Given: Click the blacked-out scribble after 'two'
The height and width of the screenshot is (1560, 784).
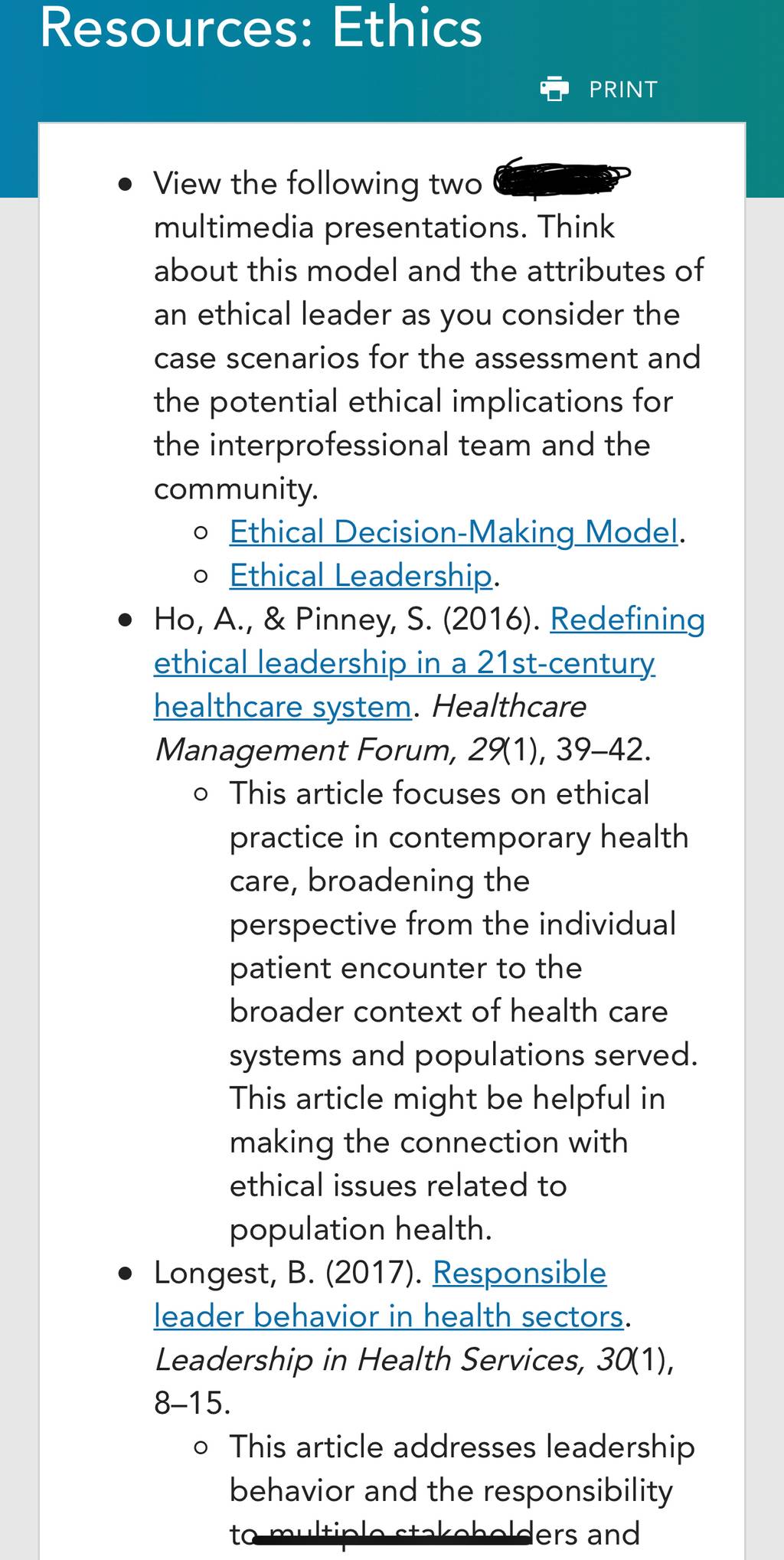Looking at the screenshot, I should [x=561, y=179].
